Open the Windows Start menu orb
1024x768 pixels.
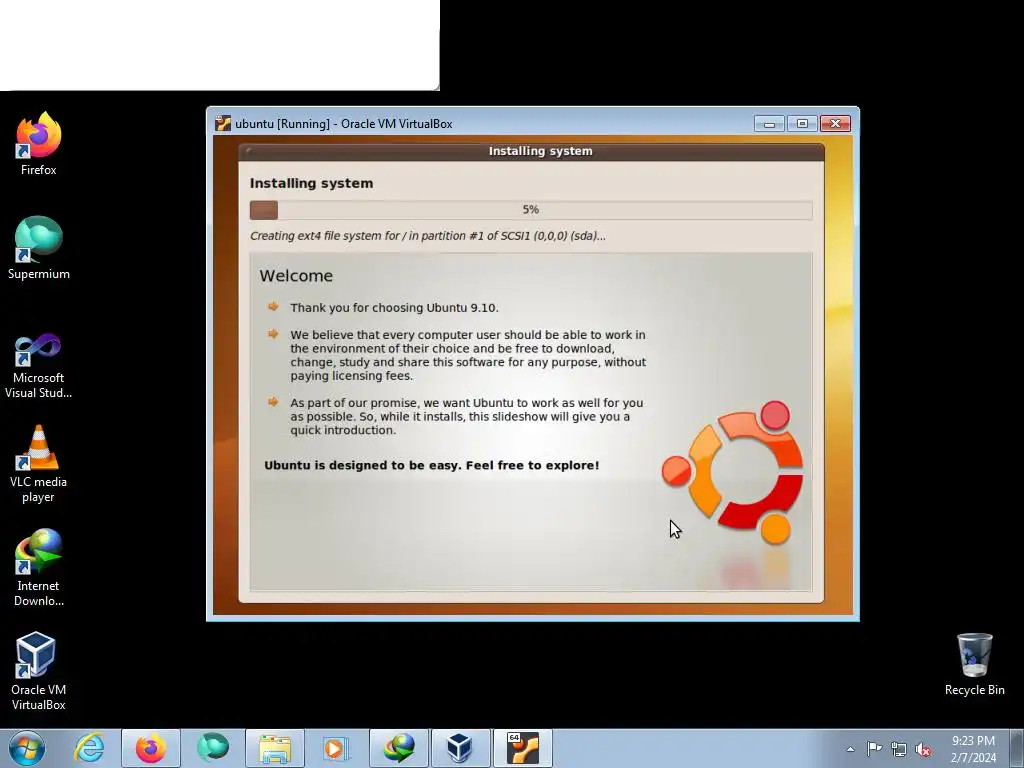pos(27,748)
